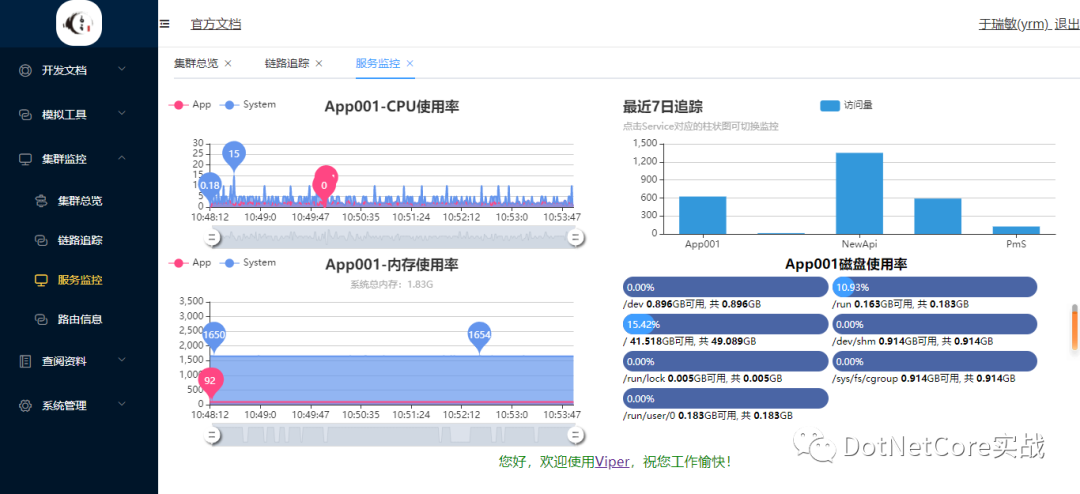This screenshot has height=494, width=1080.
Task: Switch to the 链路追踪 tab
Action: click(287, 63)
